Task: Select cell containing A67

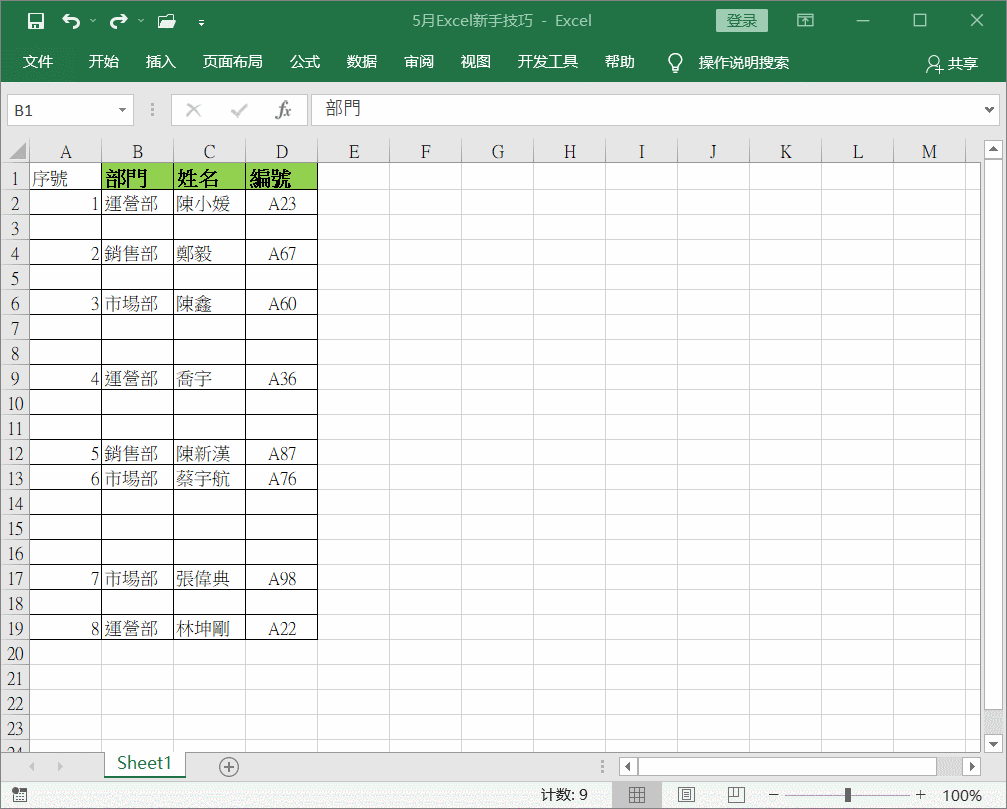Action: [x=281, y=253]
